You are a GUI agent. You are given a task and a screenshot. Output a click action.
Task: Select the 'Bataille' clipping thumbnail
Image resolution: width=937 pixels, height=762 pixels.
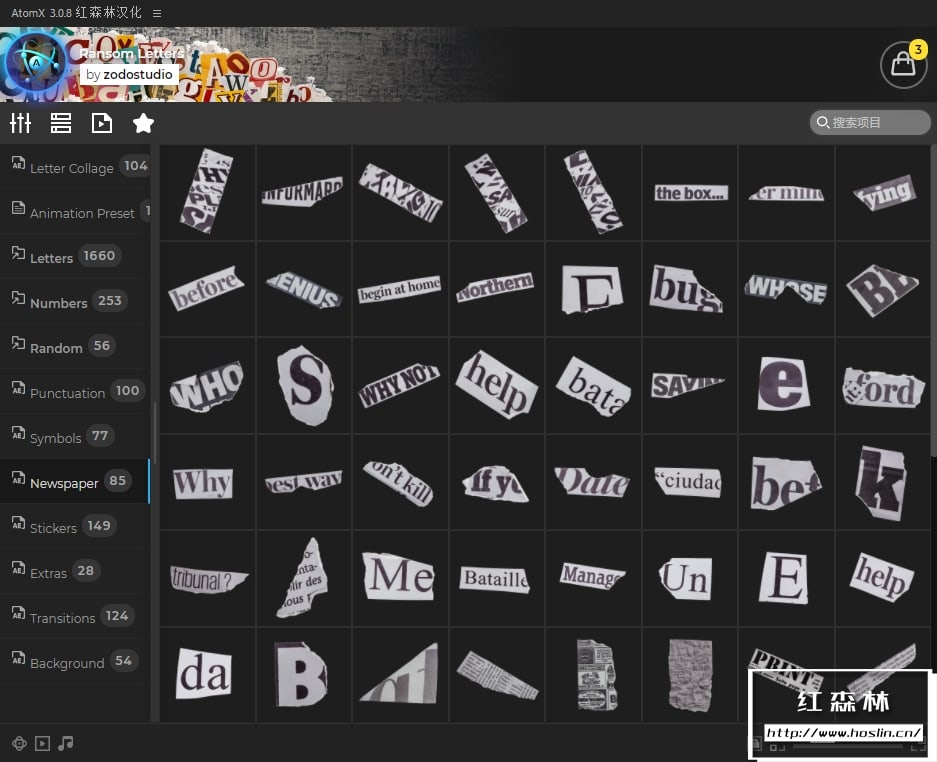point(497,579)
